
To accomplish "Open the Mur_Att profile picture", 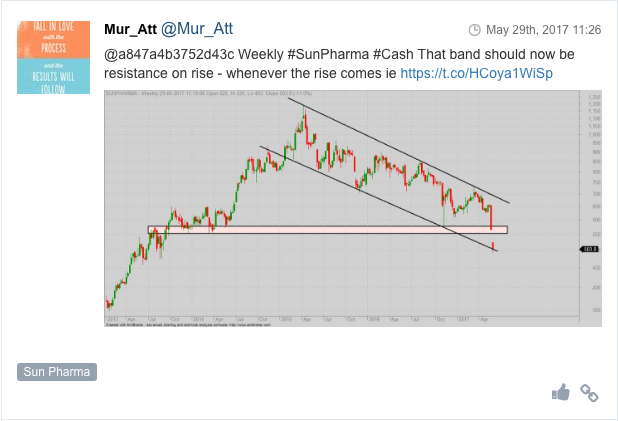I will pos(54,58).
